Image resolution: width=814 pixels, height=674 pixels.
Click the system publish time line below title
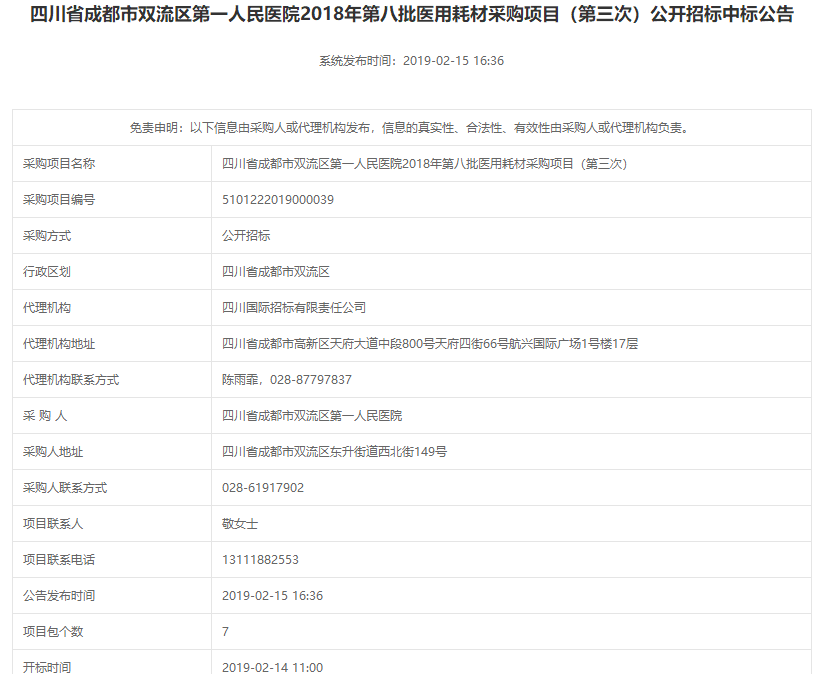pos(411,61)
